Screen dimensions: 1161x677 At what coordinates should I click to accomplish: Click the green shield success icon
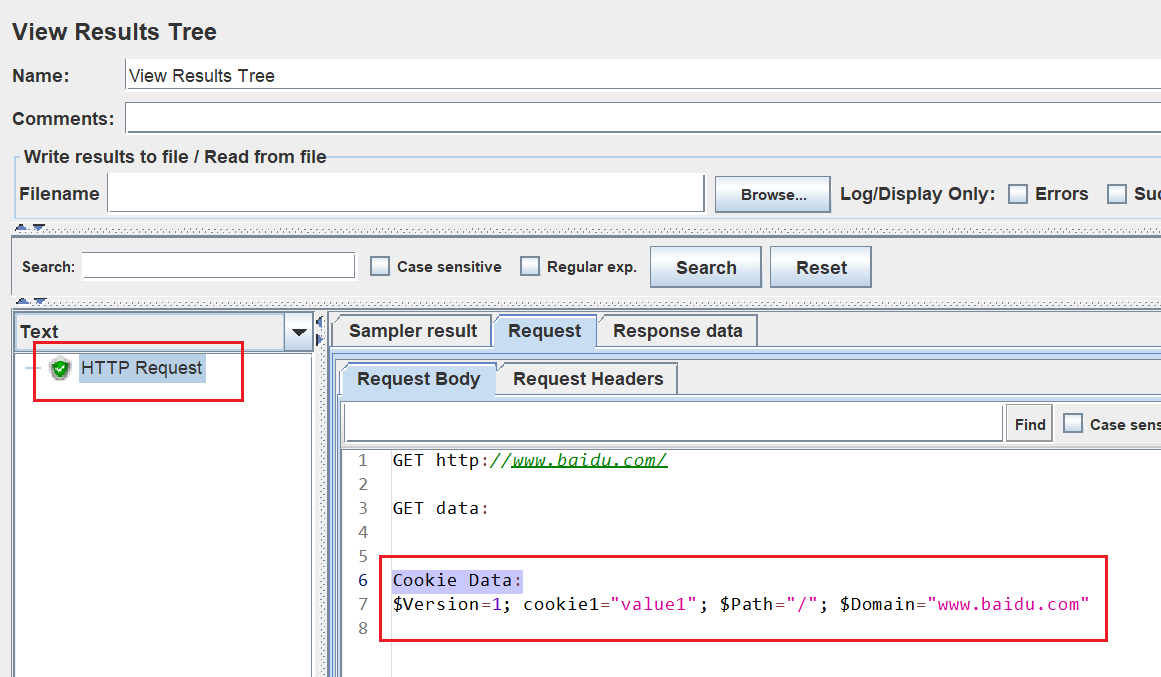pyautogui.click(x=60, y=367)
